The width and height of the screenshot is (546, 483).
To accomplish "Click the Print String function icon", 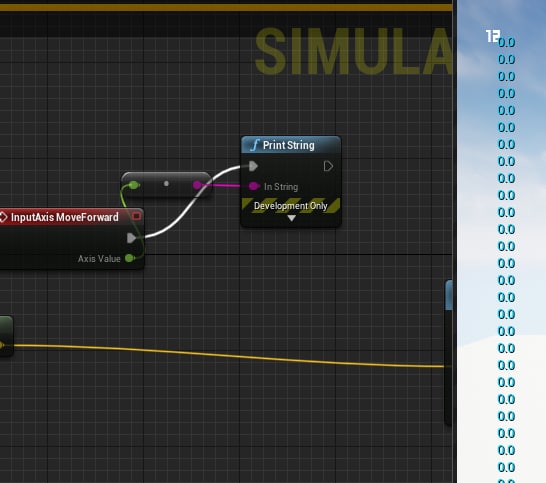I will [255, 145].
